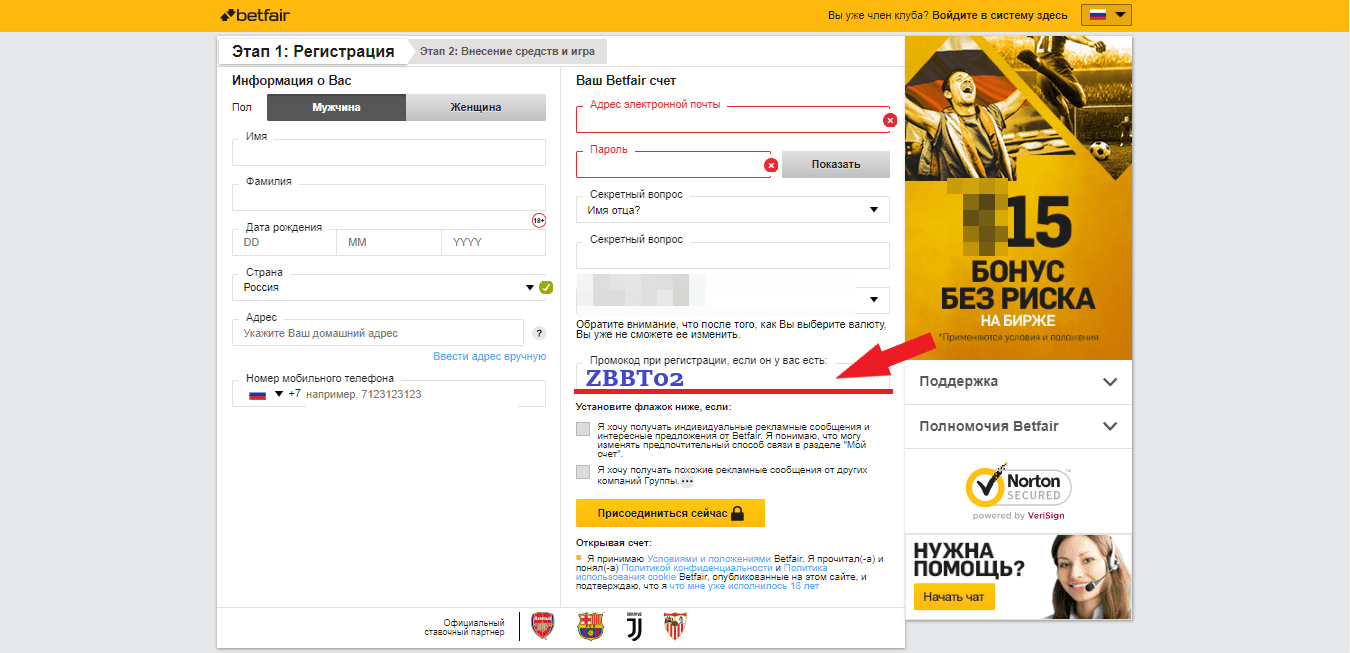Click the FC Barcelona crest icon
This screenshot has width=1350, height=653.
[x=590, y=626]
